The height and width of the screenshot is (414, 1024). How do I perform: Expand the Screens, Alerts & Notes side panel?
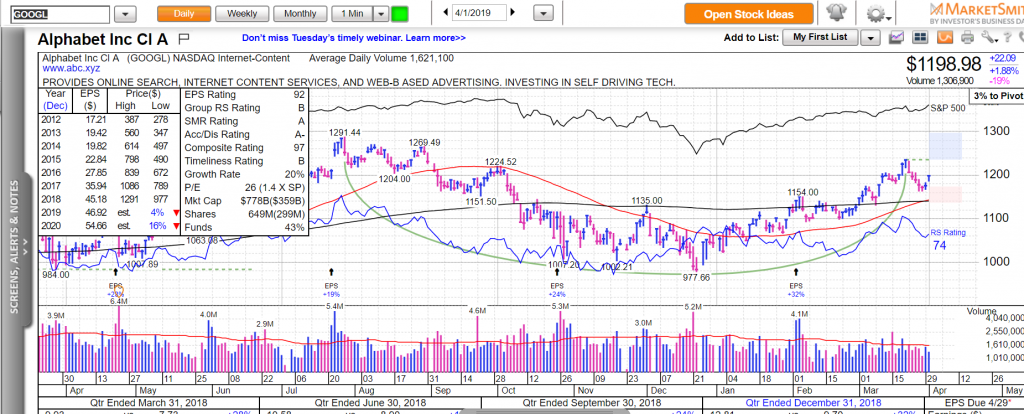14,246
